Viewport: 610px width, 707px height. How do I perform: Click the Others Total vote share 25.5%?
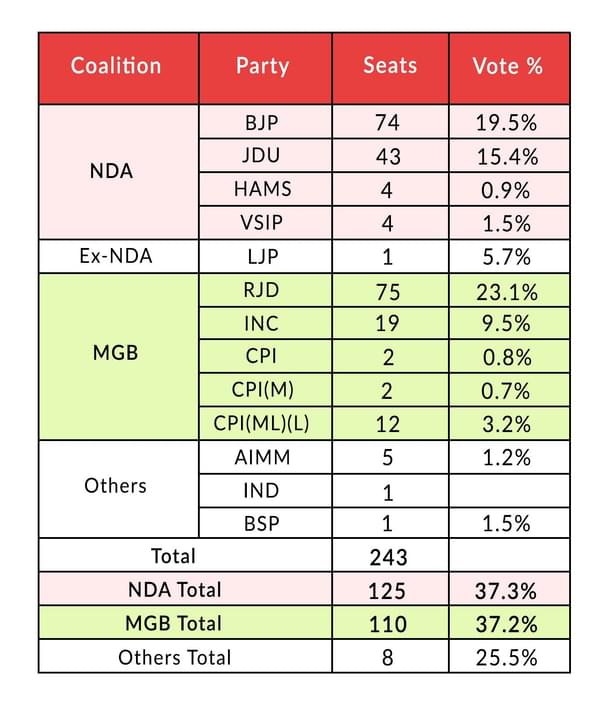(507, 657)
